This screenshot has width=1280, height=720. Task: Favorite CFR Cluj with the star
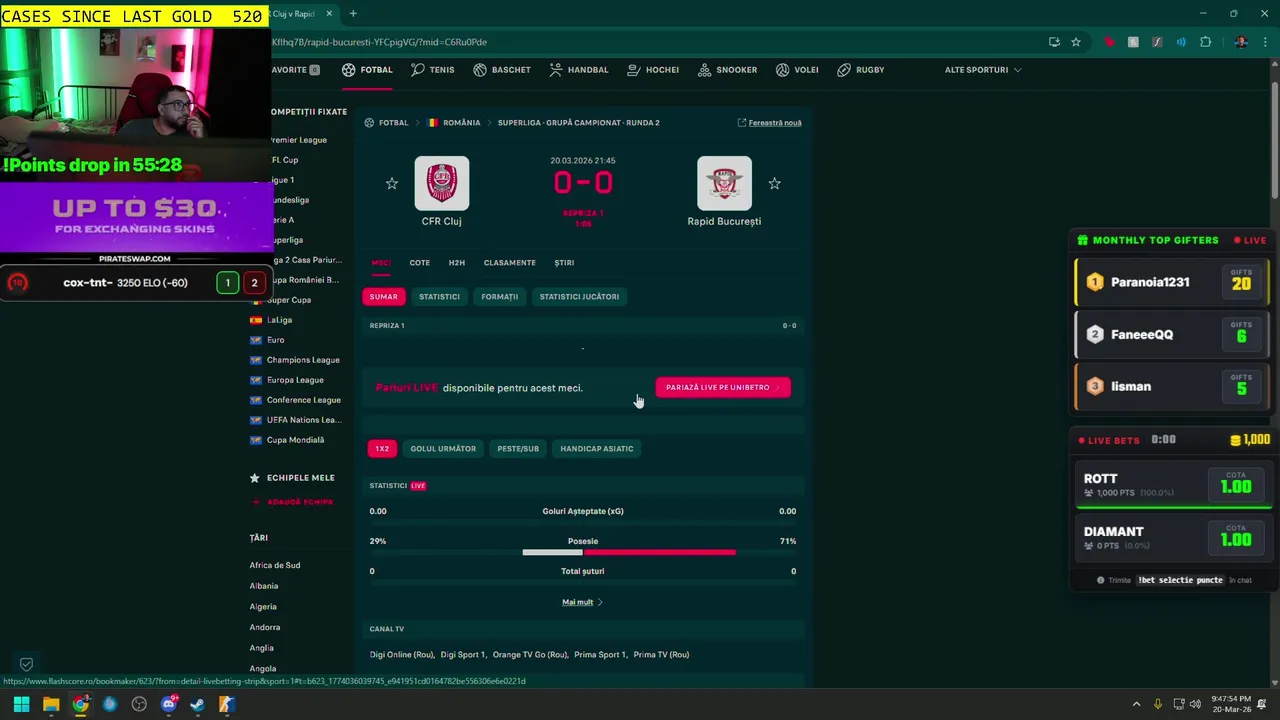[x=392, y=183]
